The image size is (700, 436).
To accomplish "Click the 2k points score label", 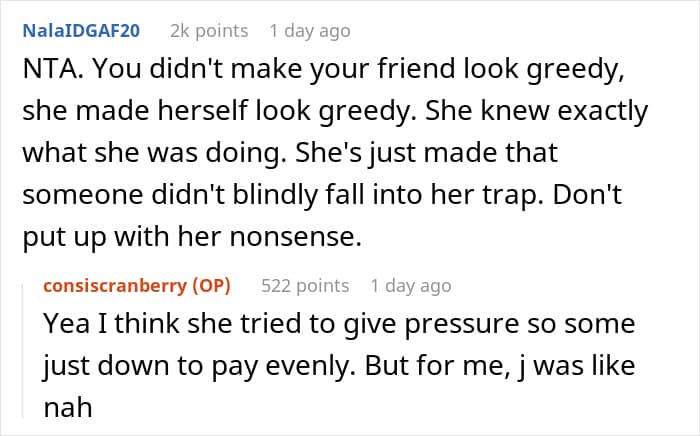I will (x=209, y=31).
